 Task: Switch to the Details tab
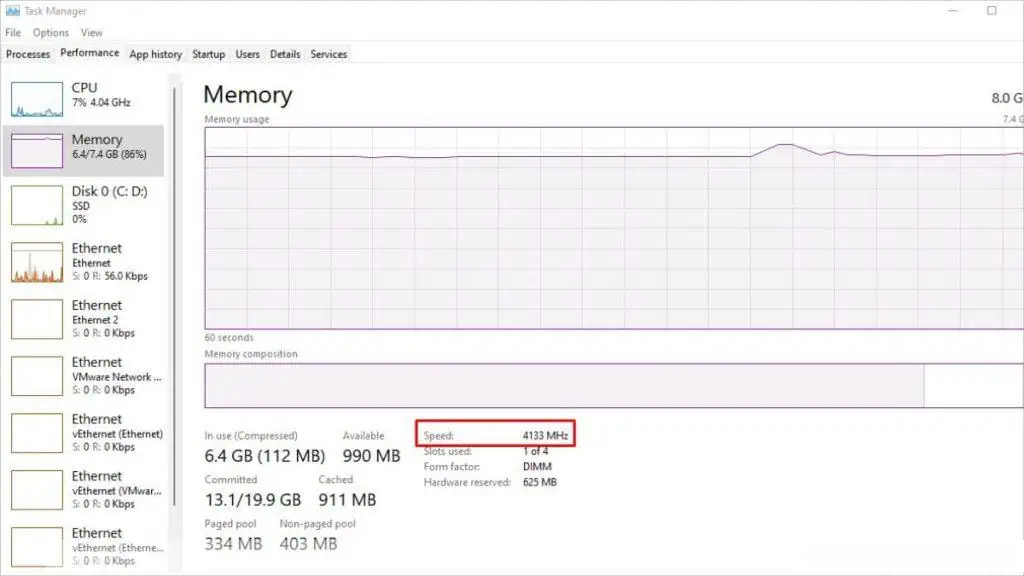pos(285,54)
